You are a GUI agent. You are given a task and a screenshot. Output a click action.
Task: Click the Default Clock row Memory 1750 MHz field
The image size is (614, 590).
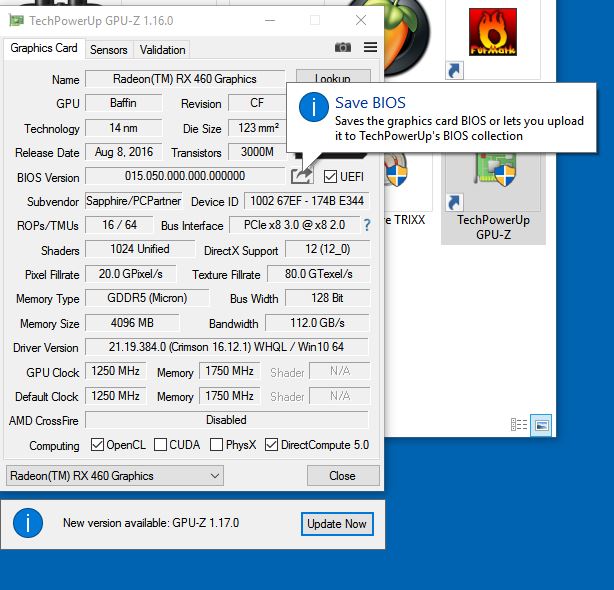pyautogui.click(x=229, y=396)
